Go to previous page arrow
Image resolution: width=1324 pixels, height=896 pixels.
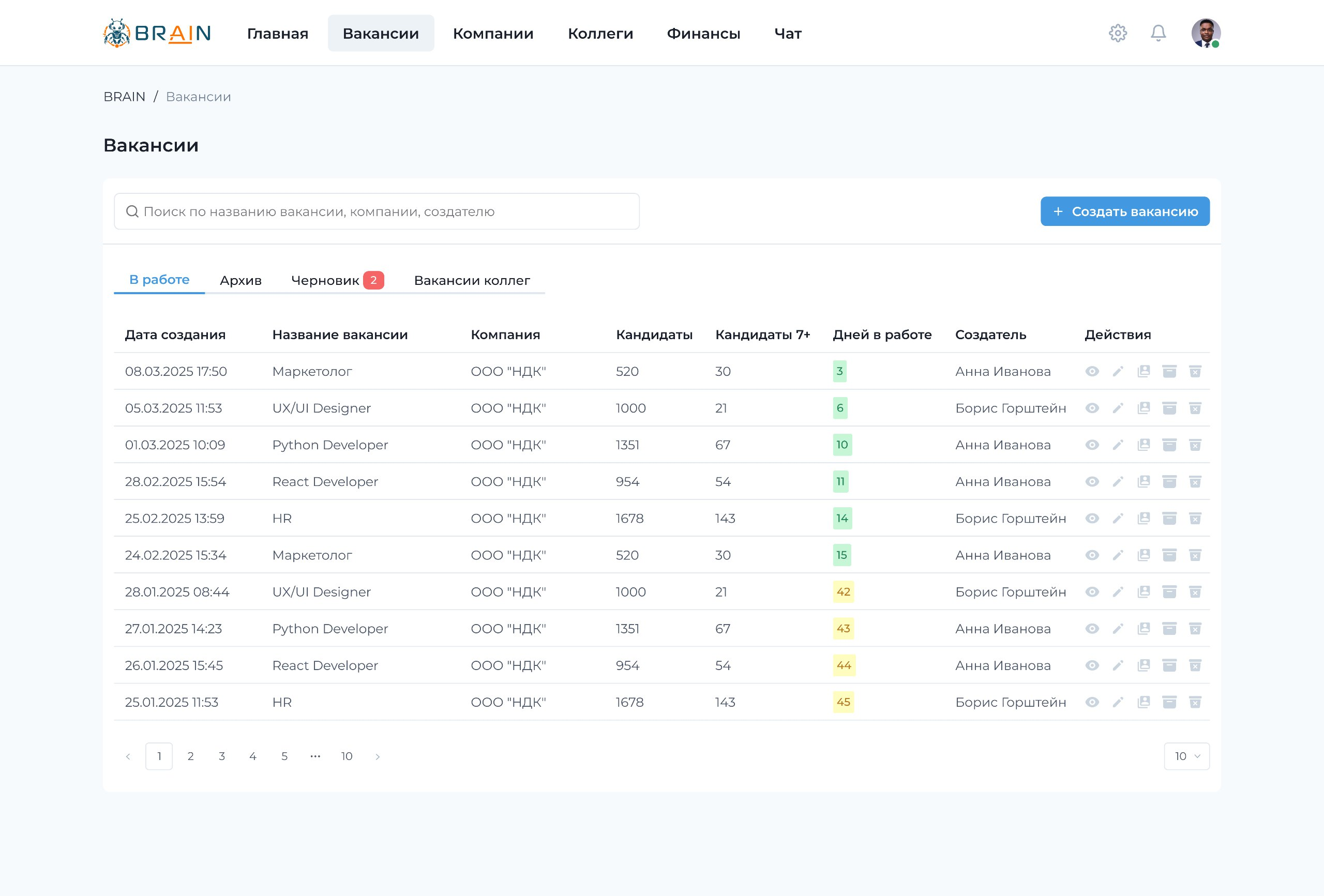pyautogui.click(x=128, y=756)
